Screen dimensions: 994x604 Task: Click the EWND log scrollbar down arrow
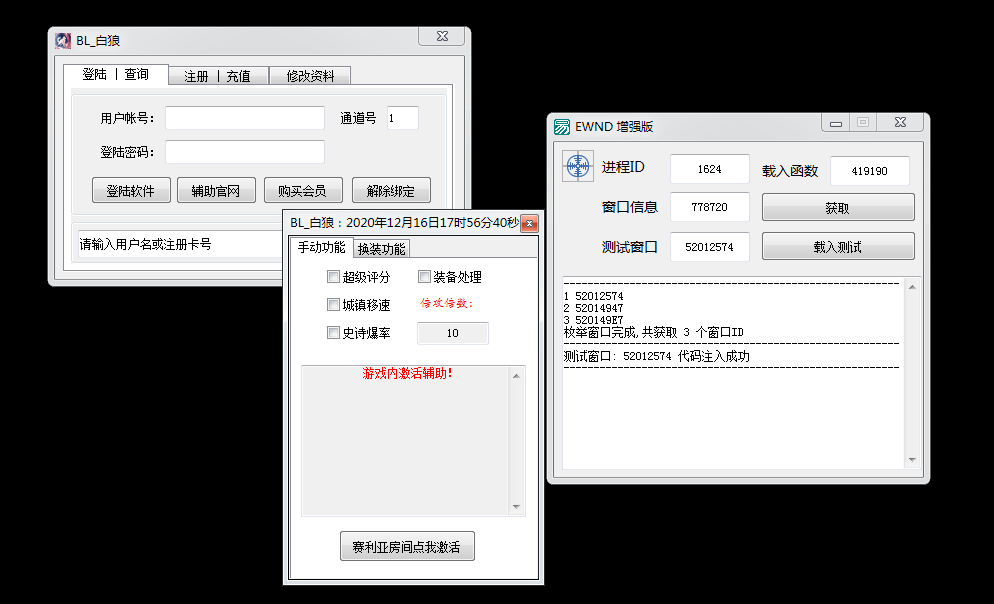pyautogui.click(x=911, y=460)
